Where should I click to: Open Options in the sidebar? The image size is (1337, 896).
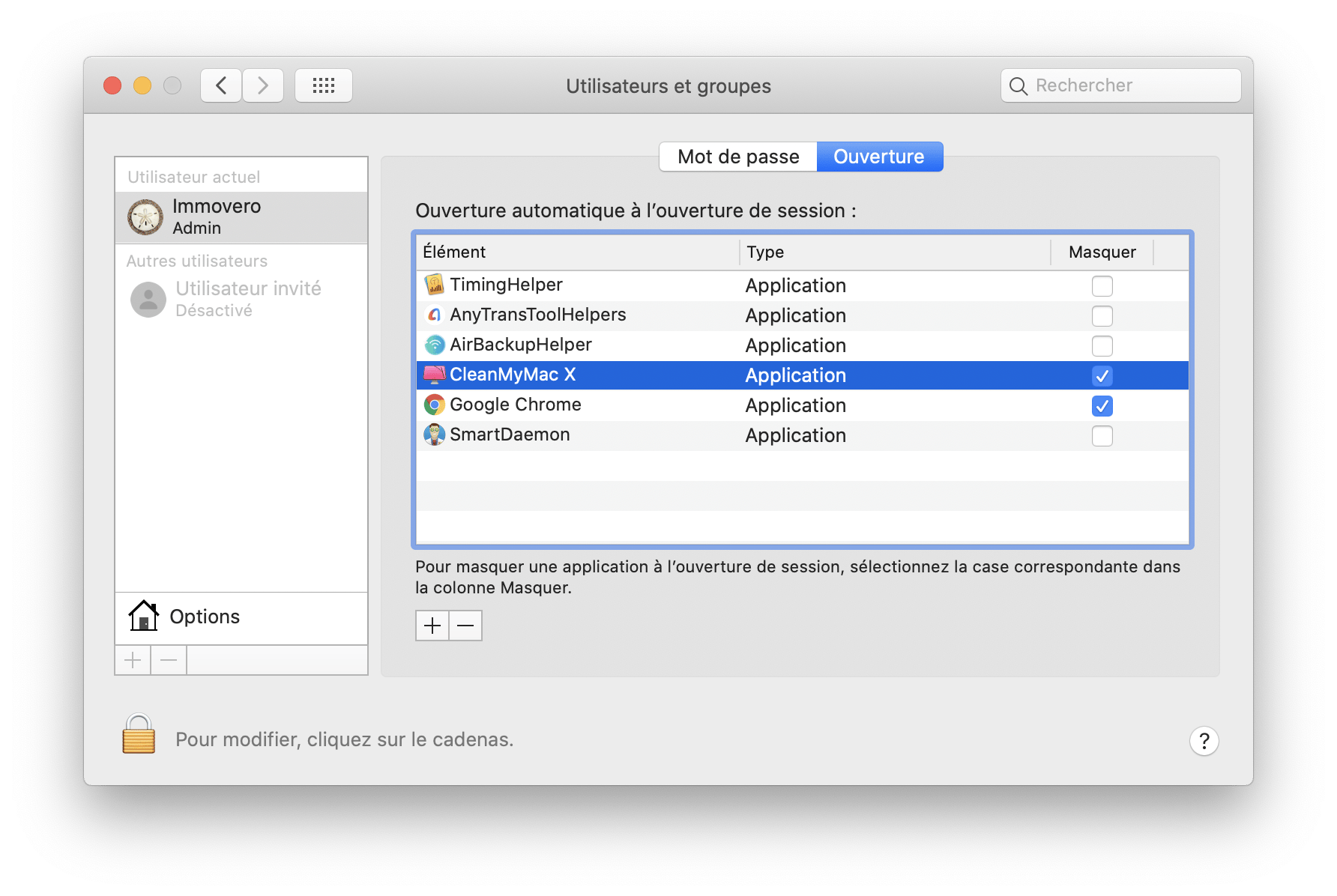coord(241,617)
